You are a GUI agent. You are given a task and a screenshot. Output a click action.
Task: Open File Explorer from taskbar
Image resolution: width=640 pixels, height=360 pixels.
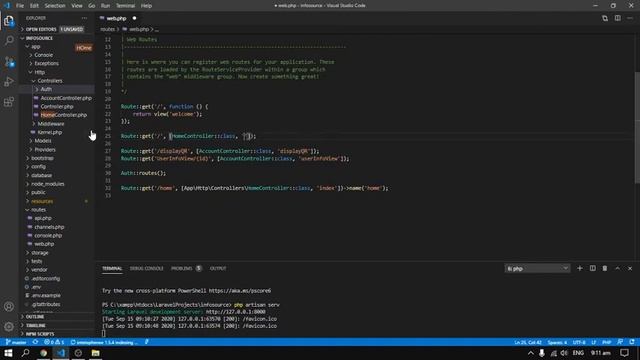coord(96,353)
